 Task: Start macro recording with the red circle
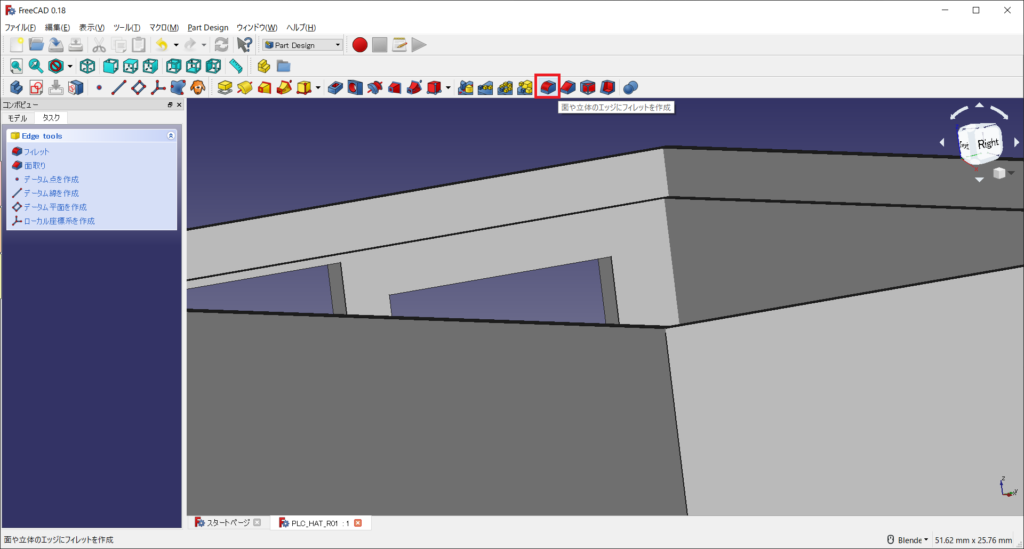tap(360, 44)
